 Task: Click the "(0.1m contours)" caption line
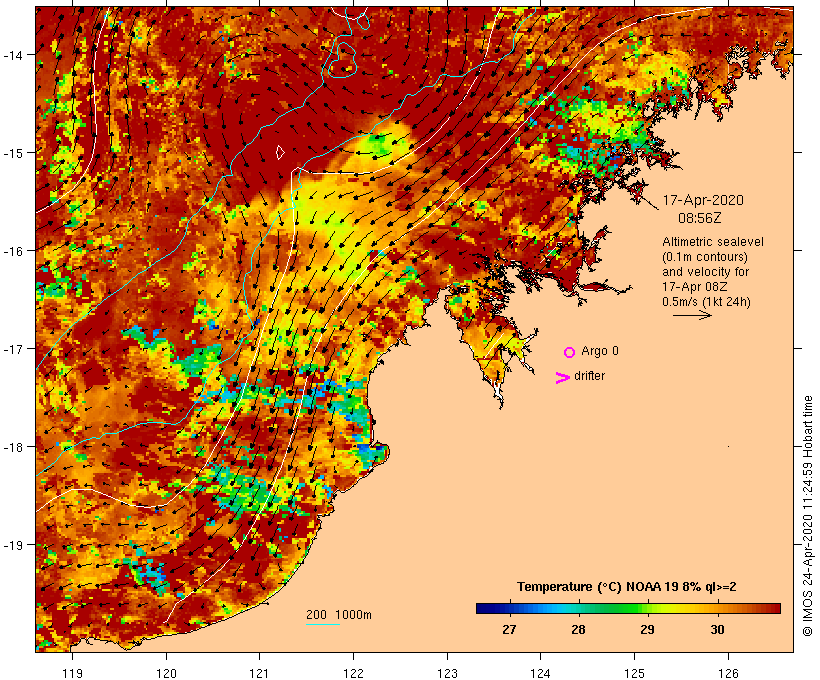click(705, 257)
